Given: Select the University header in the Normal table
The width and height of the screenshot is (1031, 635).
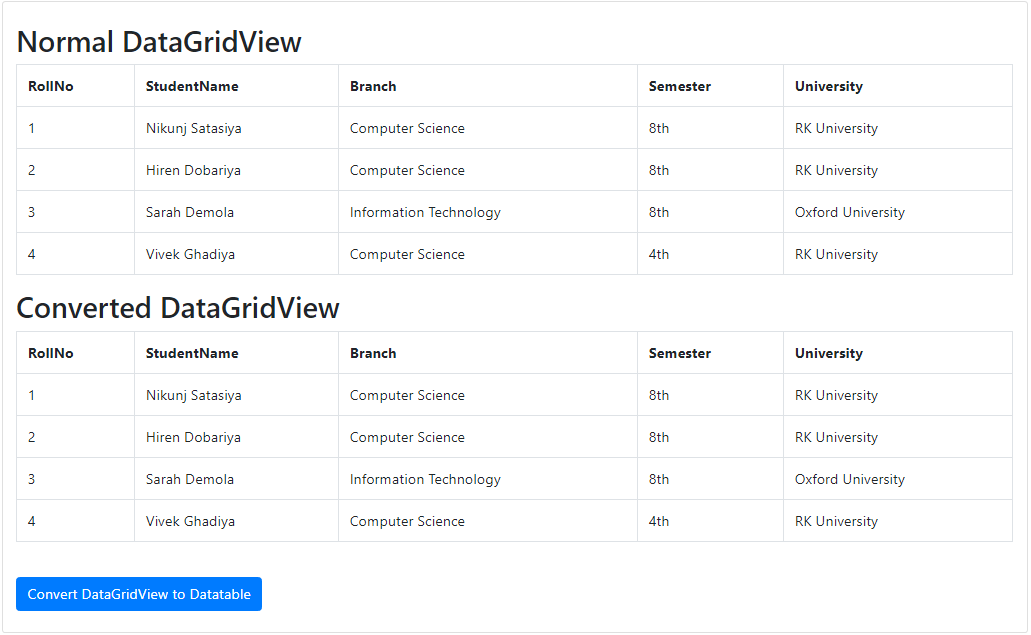Looking at the screenshot, I should pos(828,86).
